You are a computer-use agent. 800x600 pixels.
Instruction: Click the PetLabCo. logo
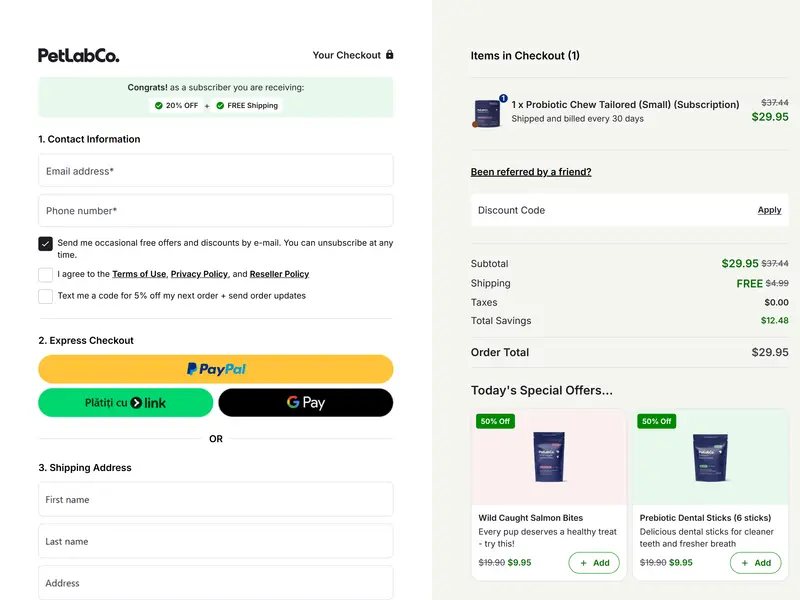pos(78,55)
